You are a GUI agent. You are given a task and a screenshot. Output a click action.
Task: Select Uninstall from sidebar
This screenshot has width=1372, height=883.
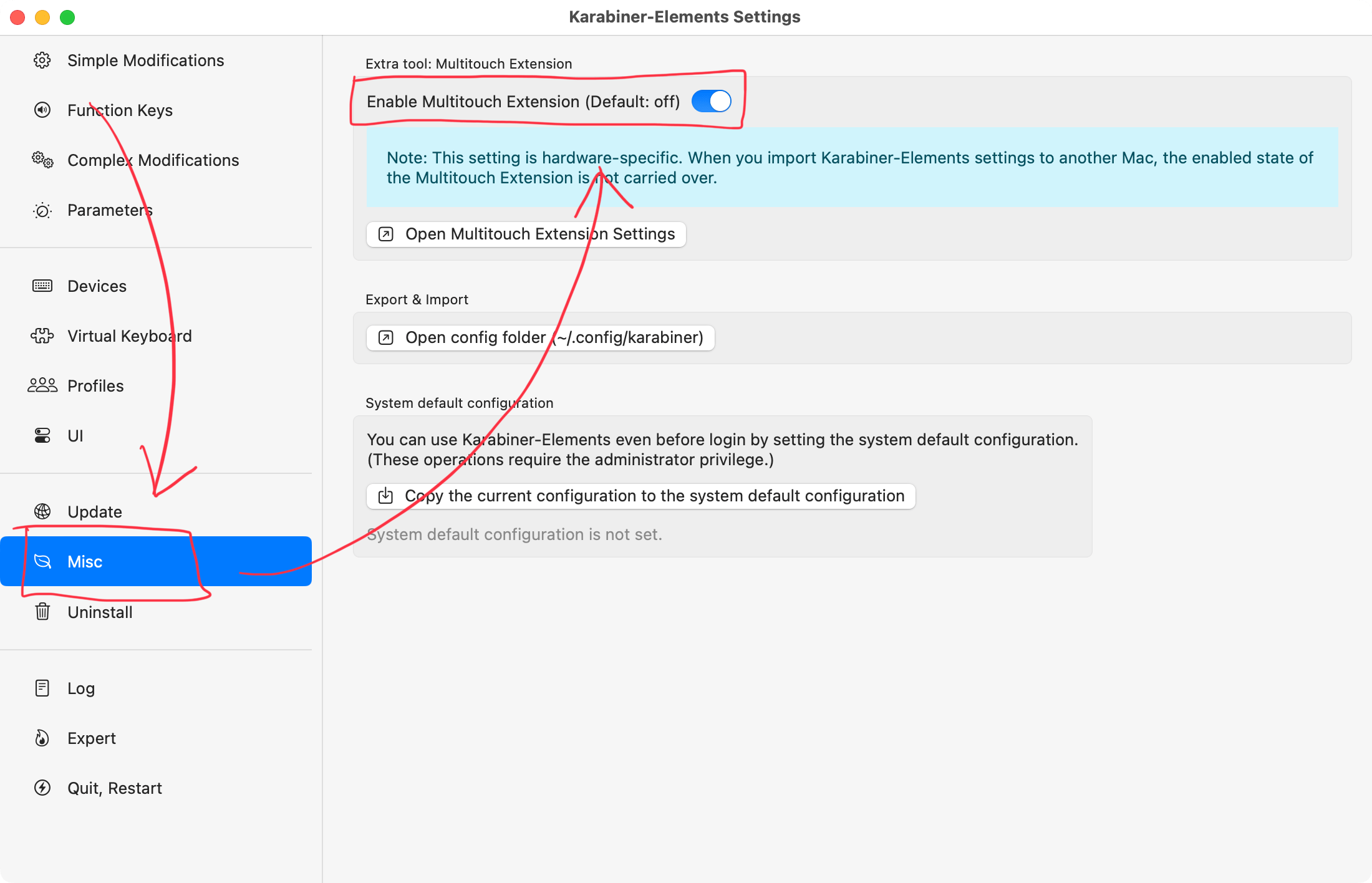pos(100,611)
